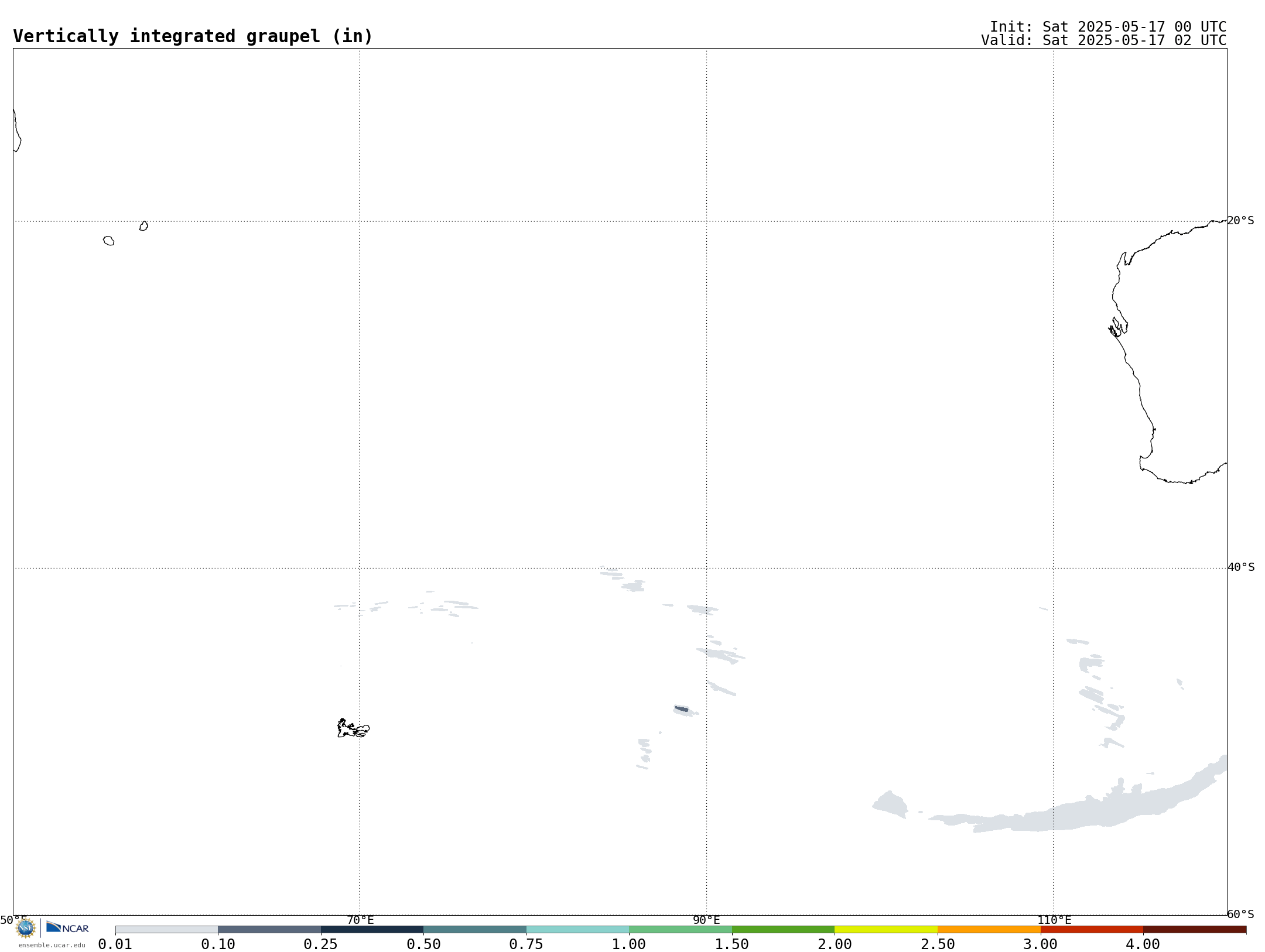Select the dark navy 0.25 color swatch
The image size is (1265, 952).
click(372, 929)
